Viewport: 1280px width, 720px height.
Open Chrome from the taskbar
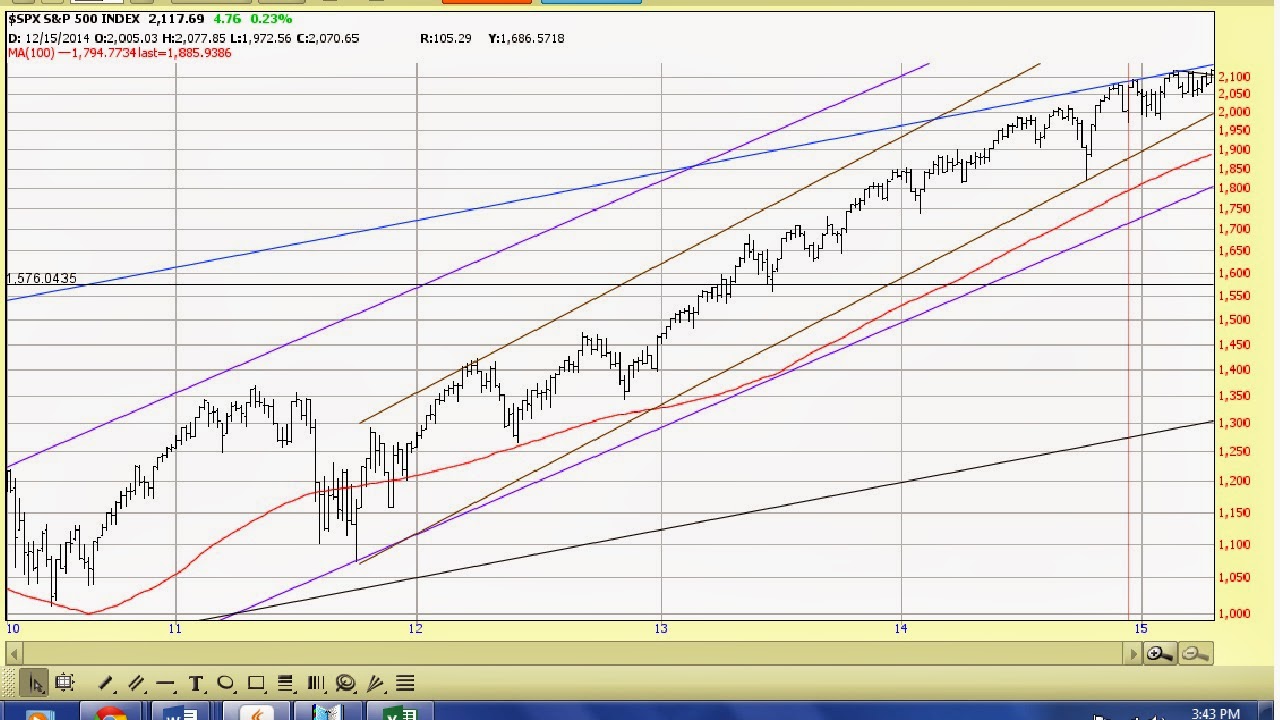[x=110, y=713]
